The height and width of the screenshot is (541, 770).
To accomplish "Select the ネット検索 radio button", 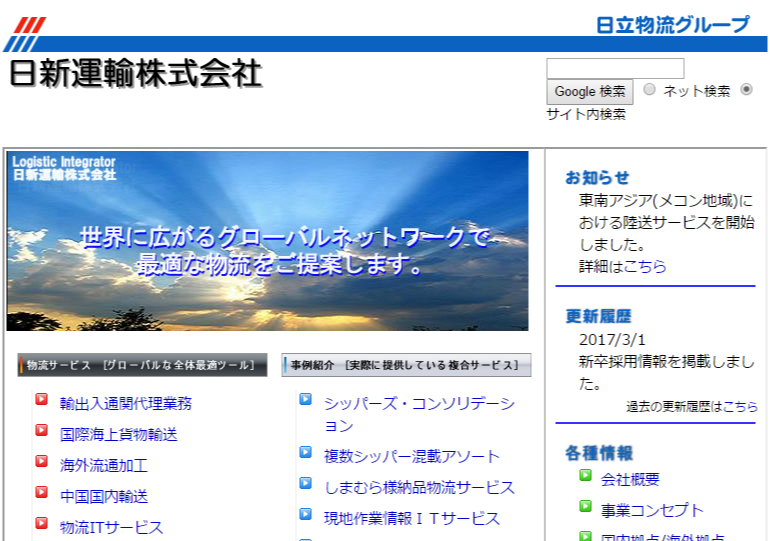I will coord(649,89).
